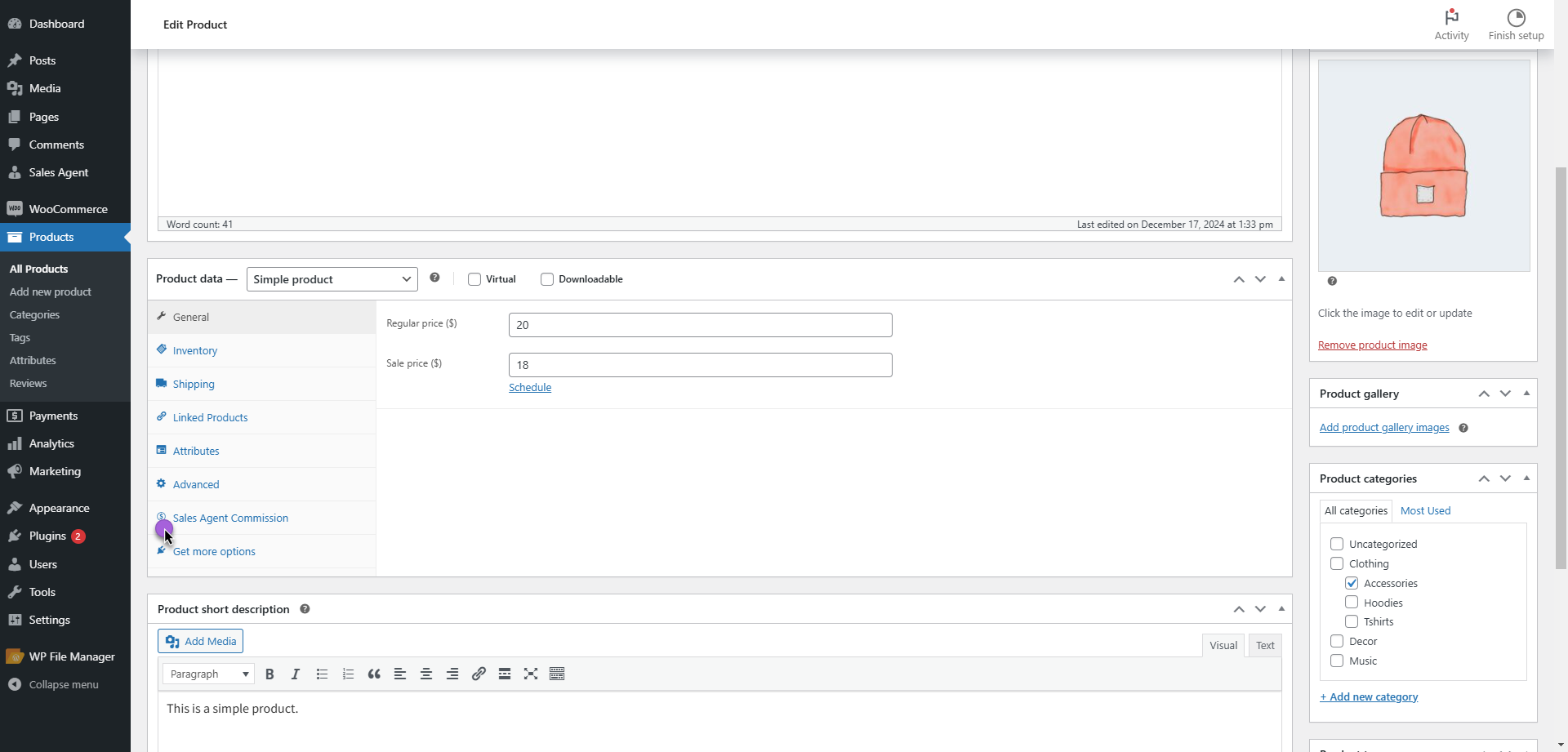Enable the Virtual product checkbox
The width and height of the screenshot is (1568, 752).
474,279
